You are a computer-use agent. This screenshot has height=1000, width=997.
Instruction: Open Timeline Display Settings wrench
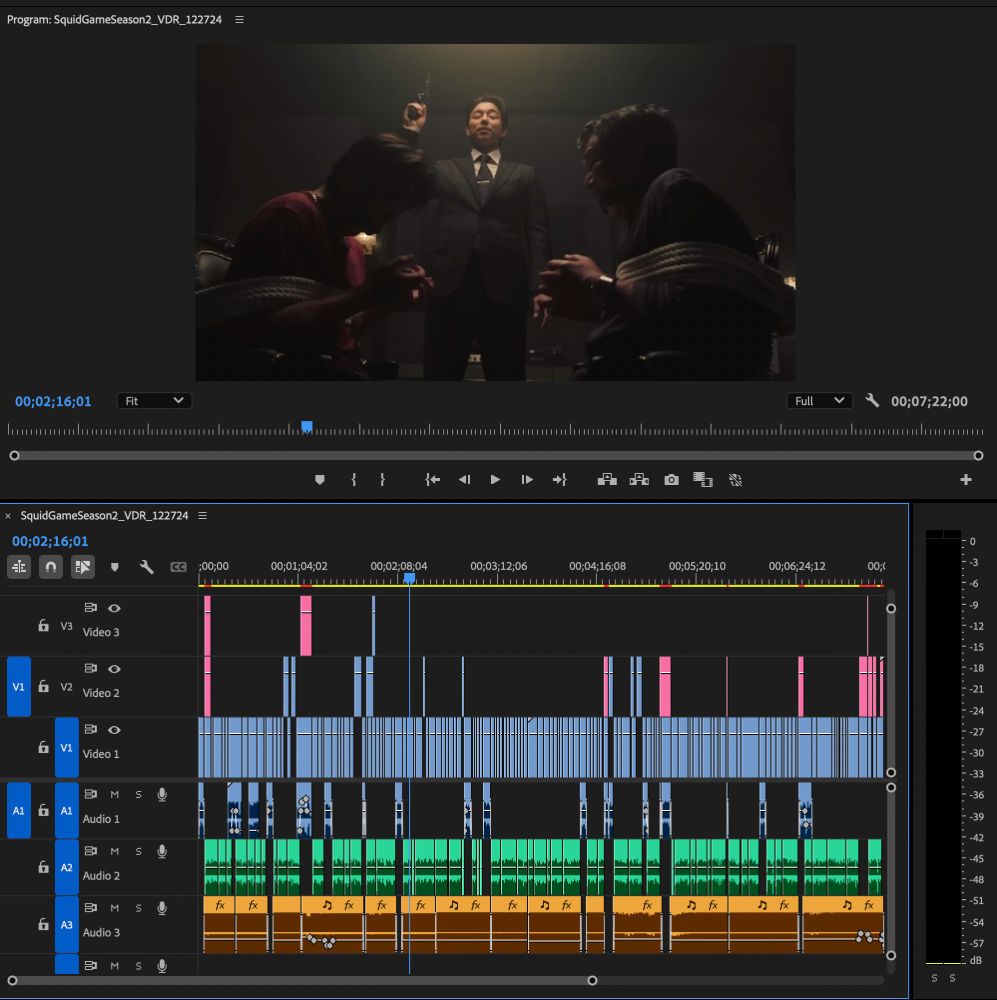(147, 566)
